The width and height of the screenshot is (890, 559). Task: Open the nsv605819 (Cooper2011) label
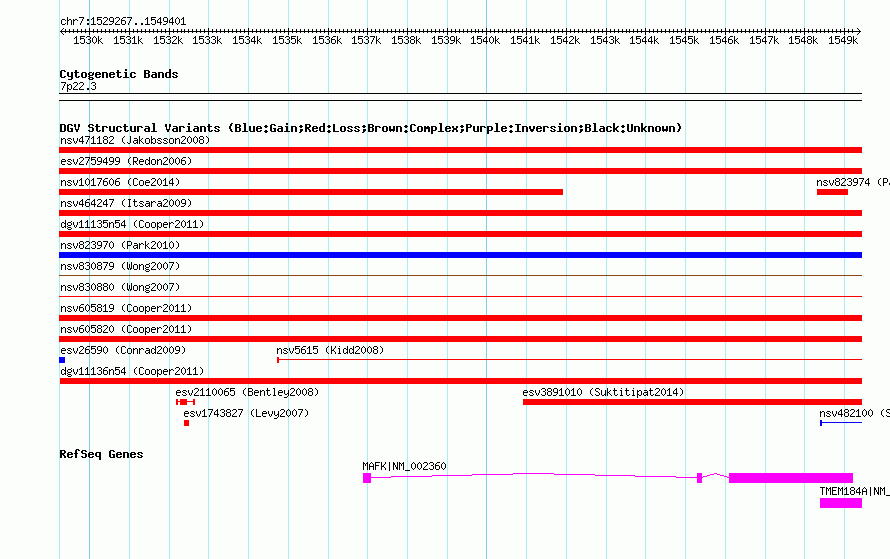pos(126,308)
